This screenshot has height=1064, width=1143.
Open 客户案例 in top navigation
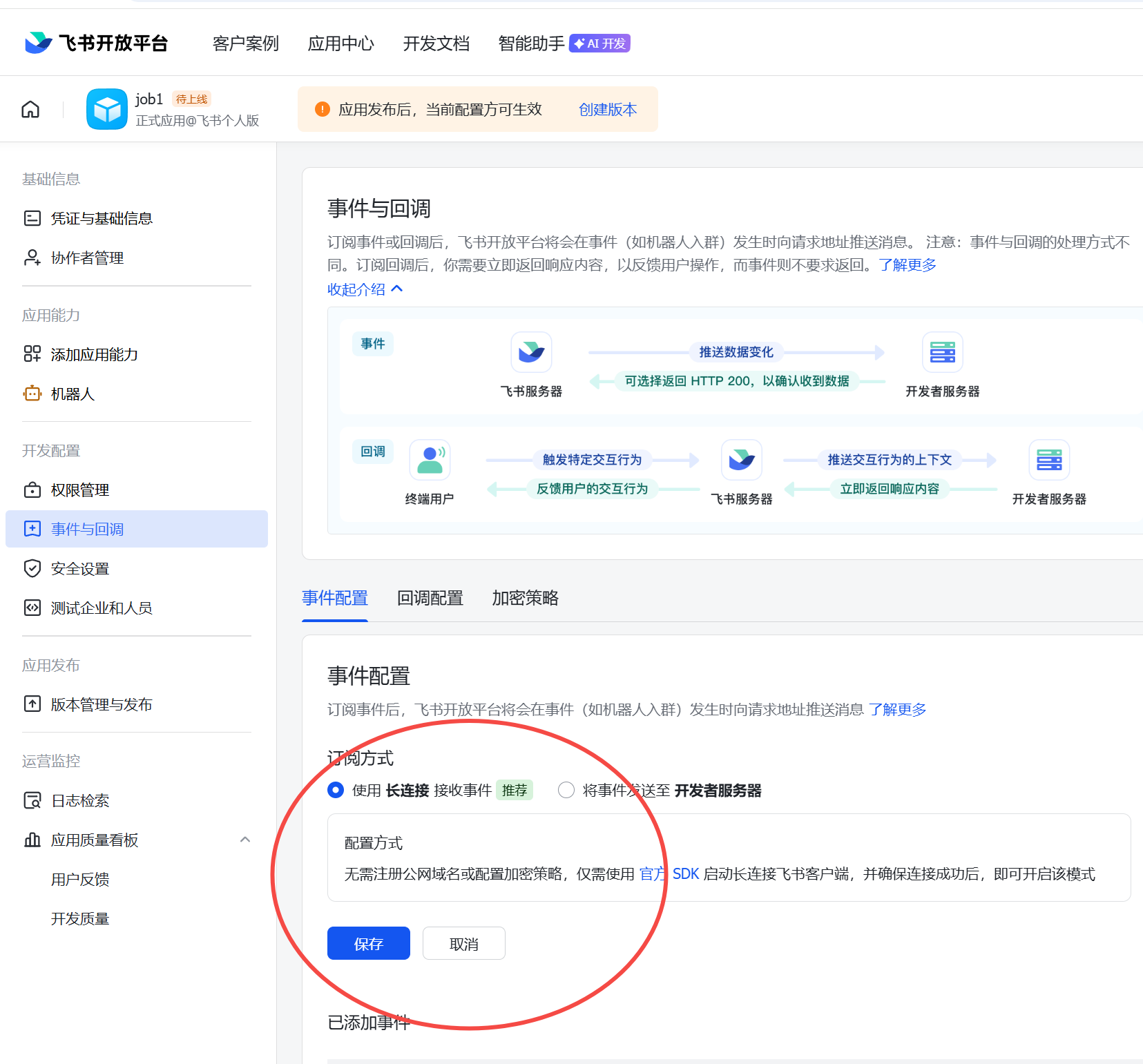click(245, 43)
